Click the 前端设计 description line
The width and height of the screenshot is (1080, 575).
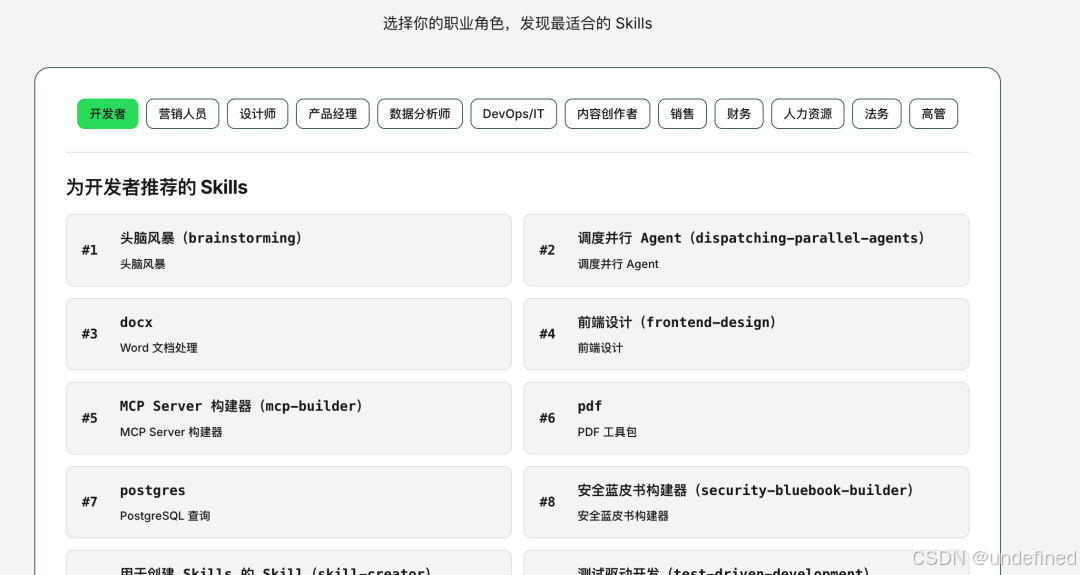(x=600, y=348)
